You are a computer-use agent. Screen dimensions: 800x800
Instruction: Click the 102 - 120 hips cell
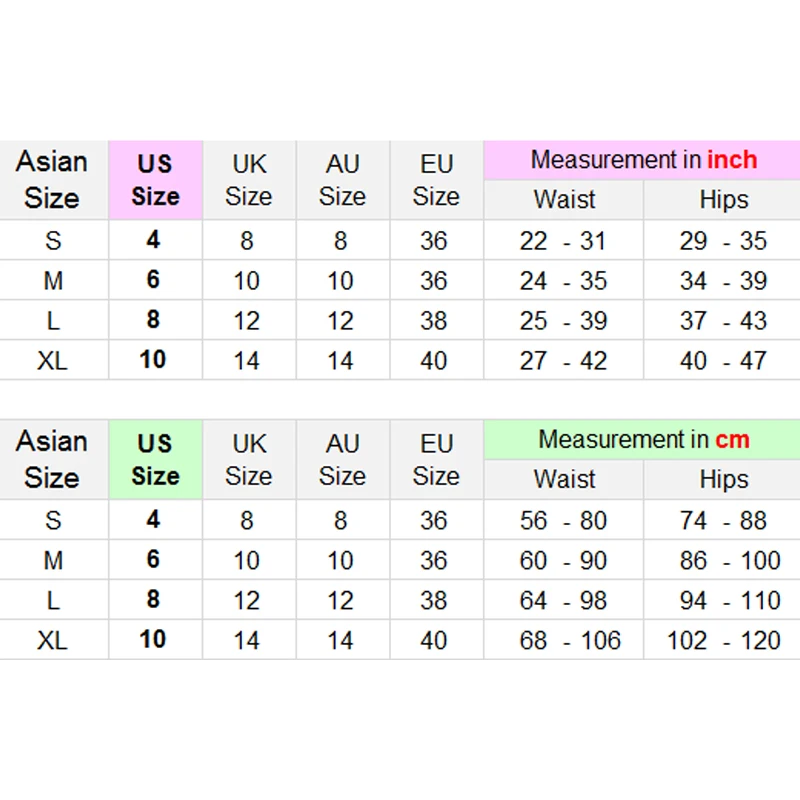[x=723, y=641]
